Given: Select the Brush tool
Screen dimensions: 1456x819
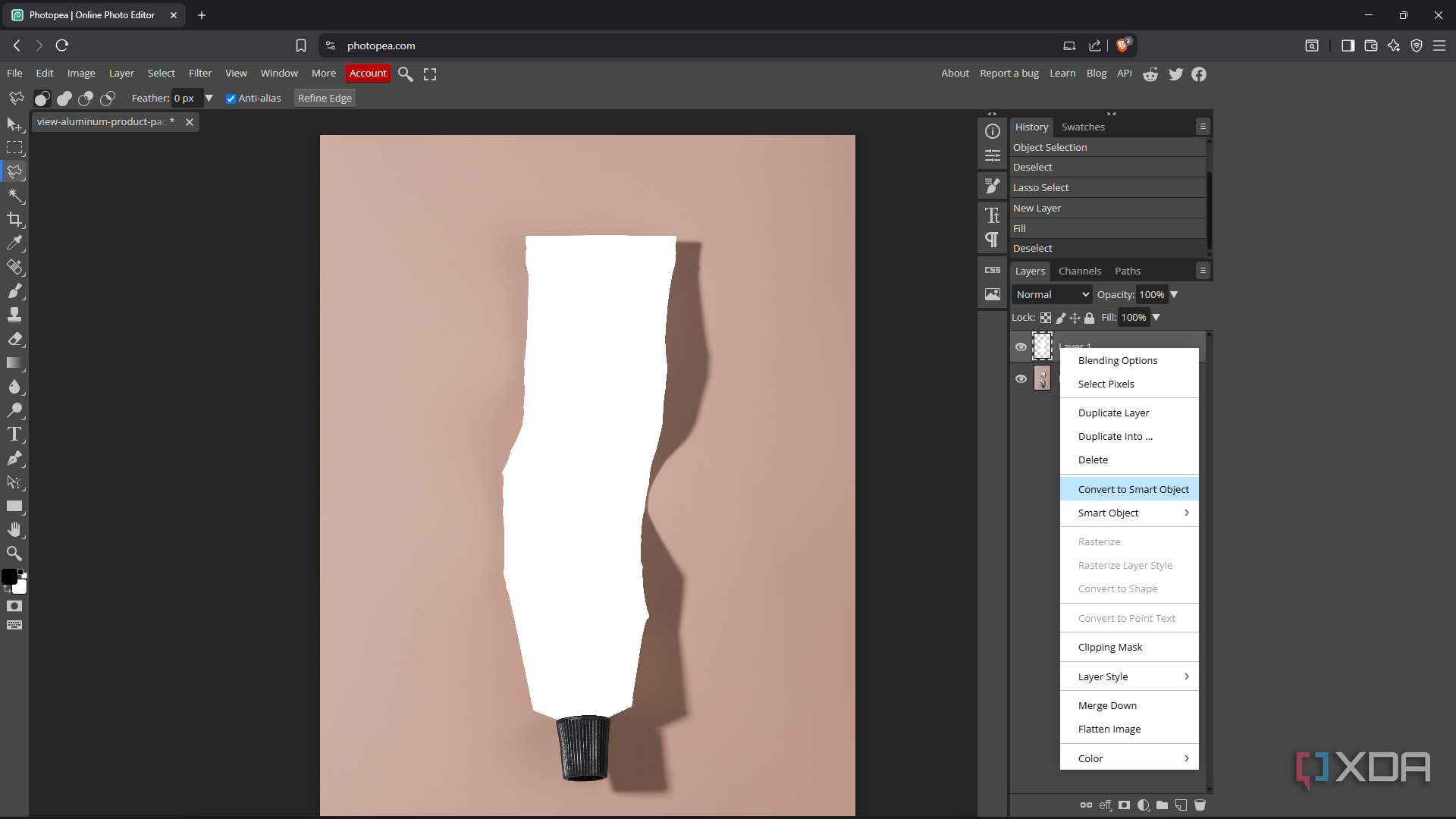Looking at the screenshot, I should (14, 291).
